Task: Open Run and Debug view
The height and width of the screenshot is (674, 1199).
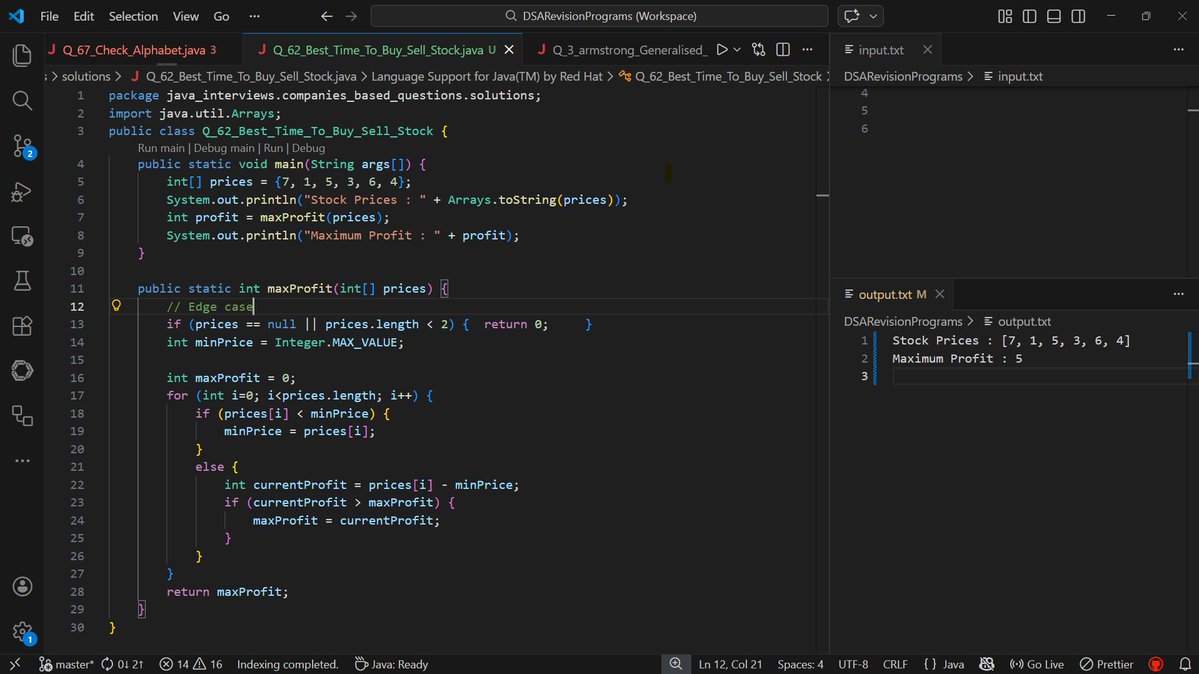Action: 22,190
